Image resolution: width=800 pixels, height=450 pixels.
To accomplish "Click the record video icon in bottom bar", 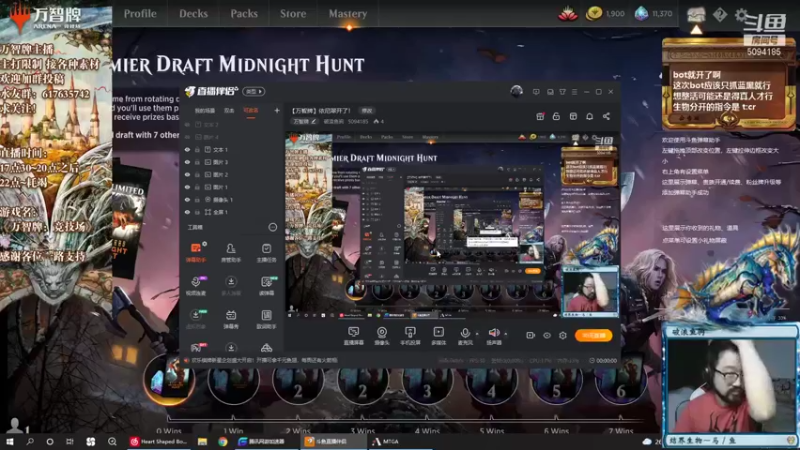I will pyautogui.click(x=531, y=335).
